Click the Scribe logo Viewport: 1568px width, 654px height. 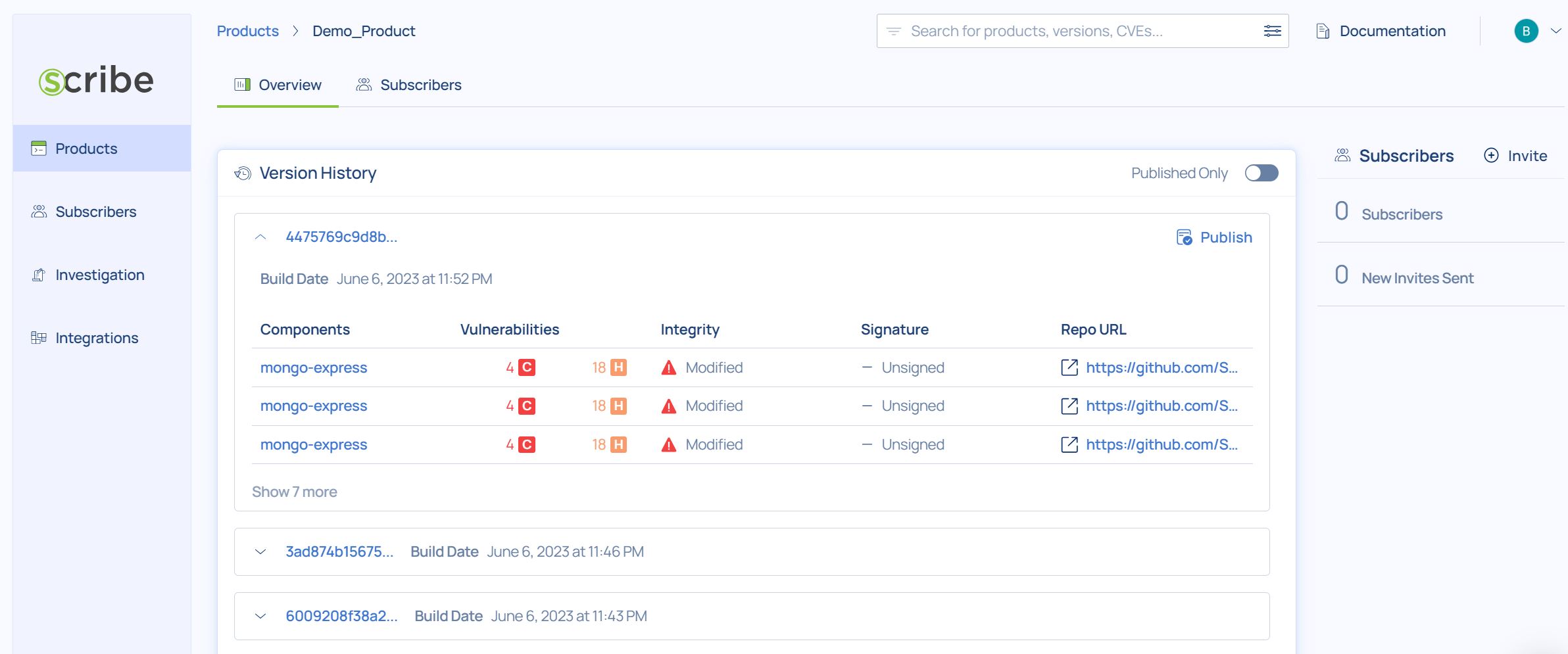coord(96,80)
